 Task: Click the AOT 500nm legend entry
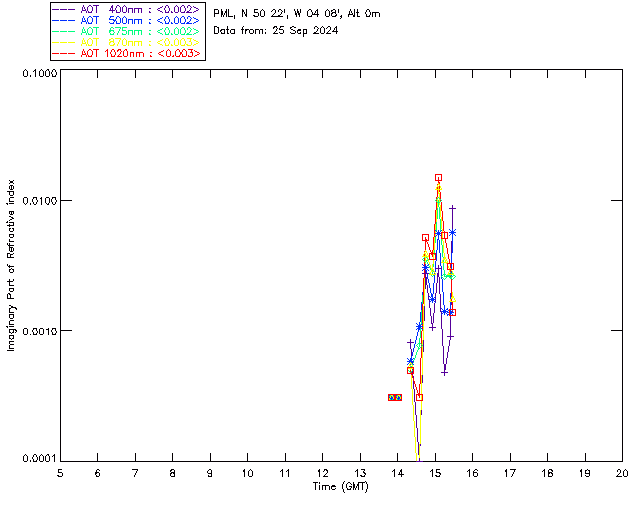127,20
